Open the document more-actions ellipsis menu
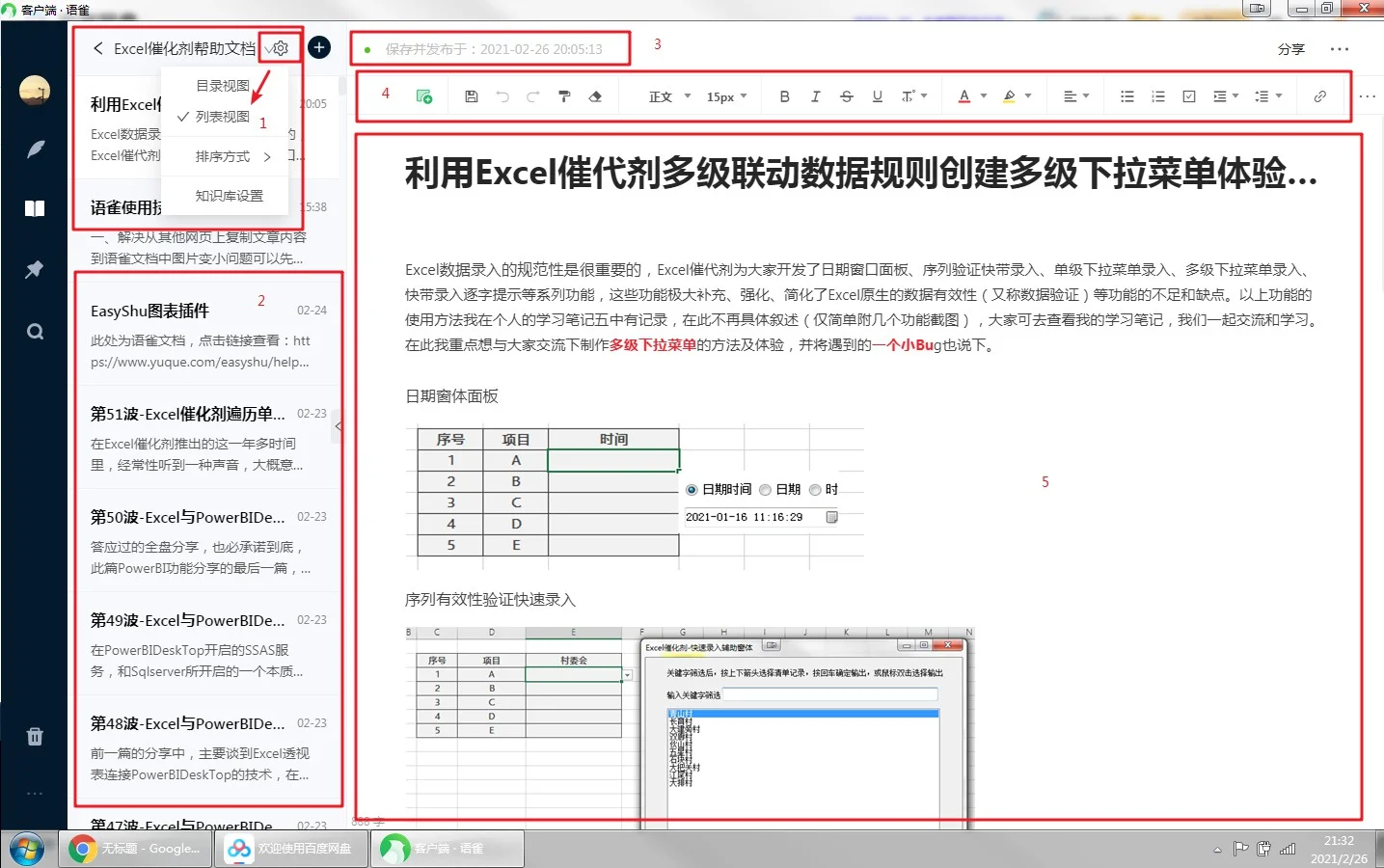1384x868 pixels. tap(1339, 49)
